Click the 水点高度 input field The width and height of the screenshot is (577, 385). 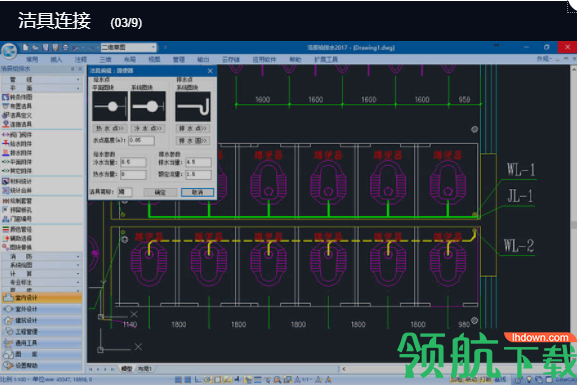141,140
